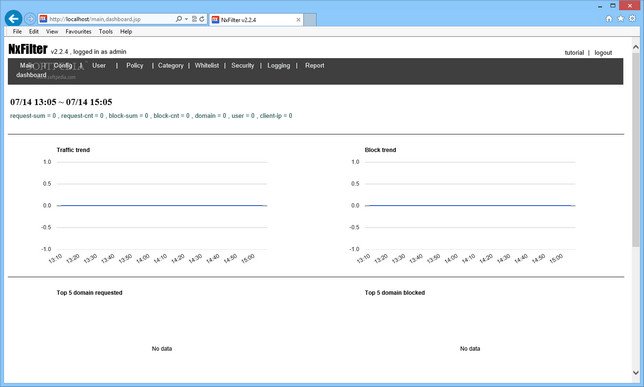The height and width of the screenshot is (387, 644).
Task: Open the Tools menu
Action: pyautogui.click(x=106, y=32)
